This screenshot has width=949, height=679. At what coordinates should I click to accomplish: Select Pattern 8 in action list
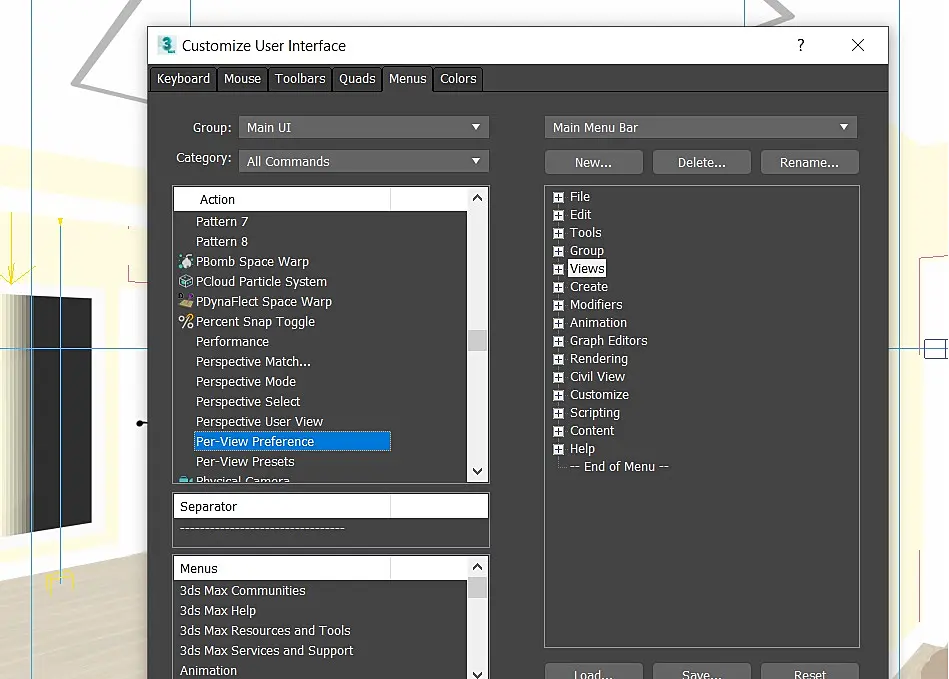(x=222, y=241)
